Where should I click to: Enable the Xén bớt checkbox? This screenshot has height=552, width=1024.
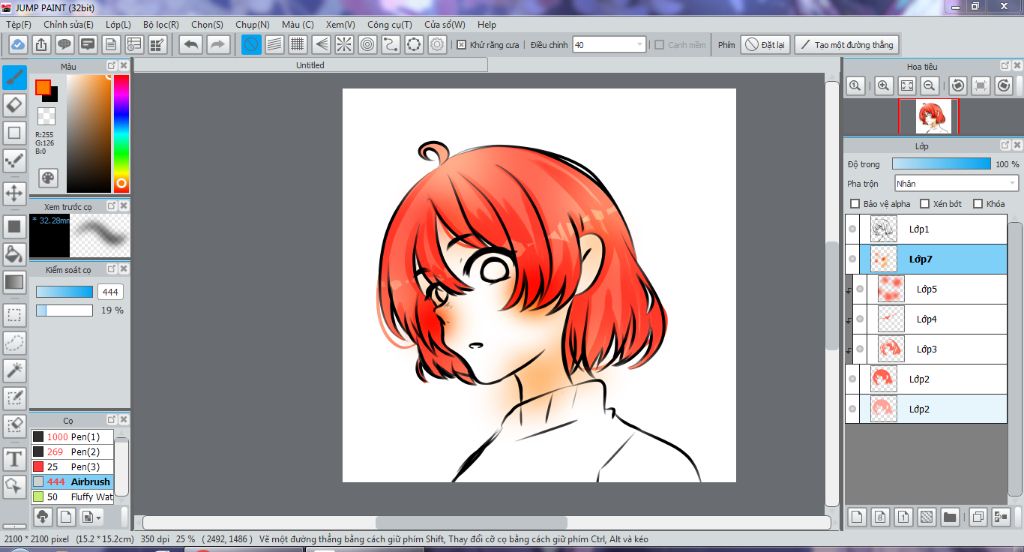[x=925, y=204]
